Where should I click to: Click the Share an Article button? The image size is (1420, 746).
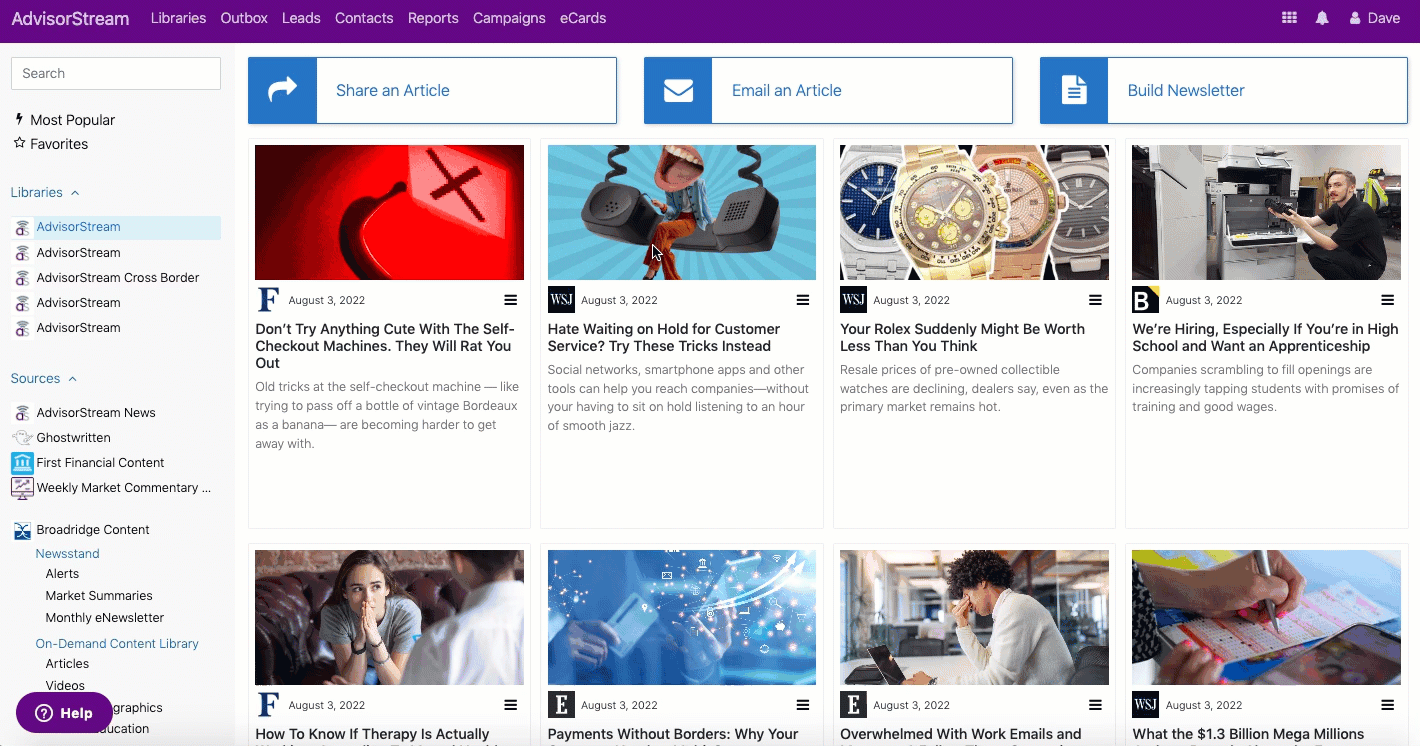(432, 90)
